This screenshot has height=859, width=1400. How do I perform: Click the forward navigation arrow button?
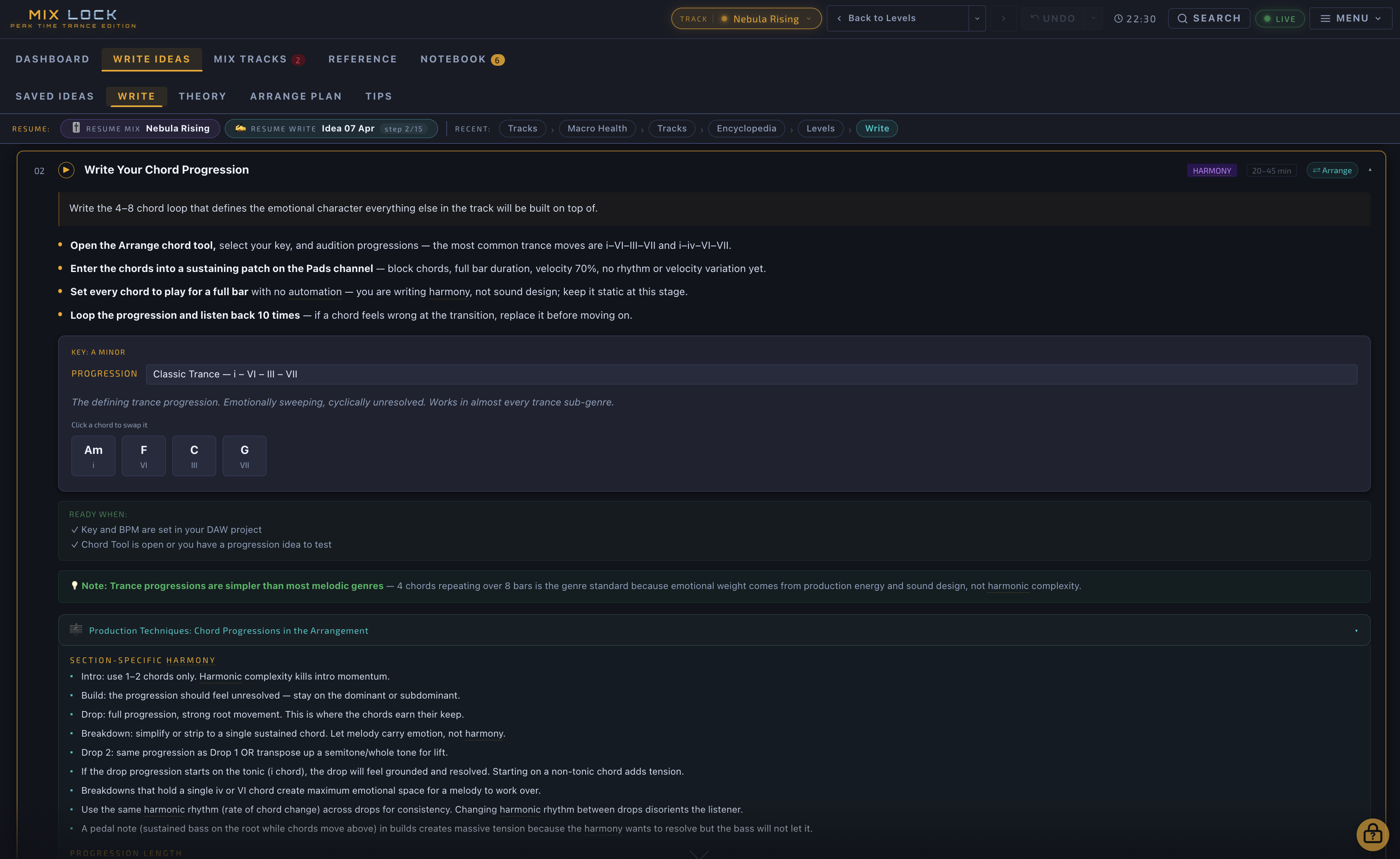(1003, 19)
